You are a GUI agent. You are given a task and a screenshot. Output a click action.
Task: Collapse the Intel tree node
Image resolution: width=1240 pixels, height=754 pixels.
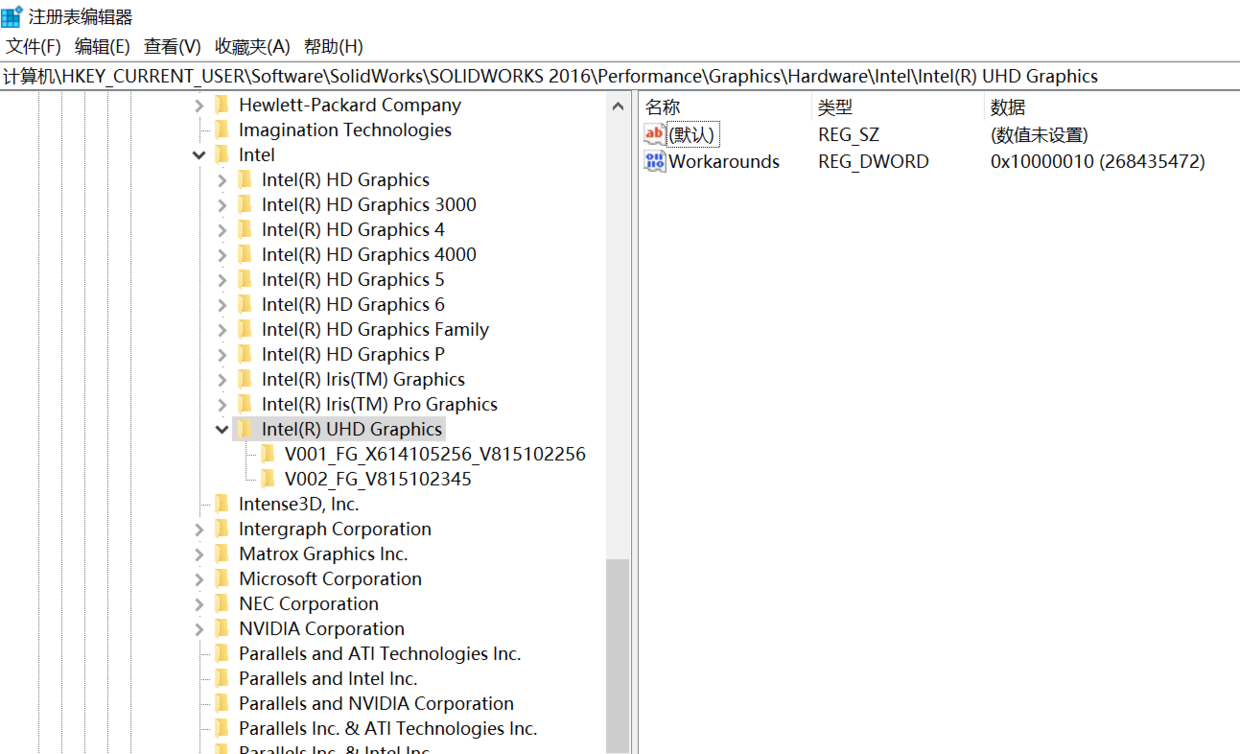[x=199, y=155]
